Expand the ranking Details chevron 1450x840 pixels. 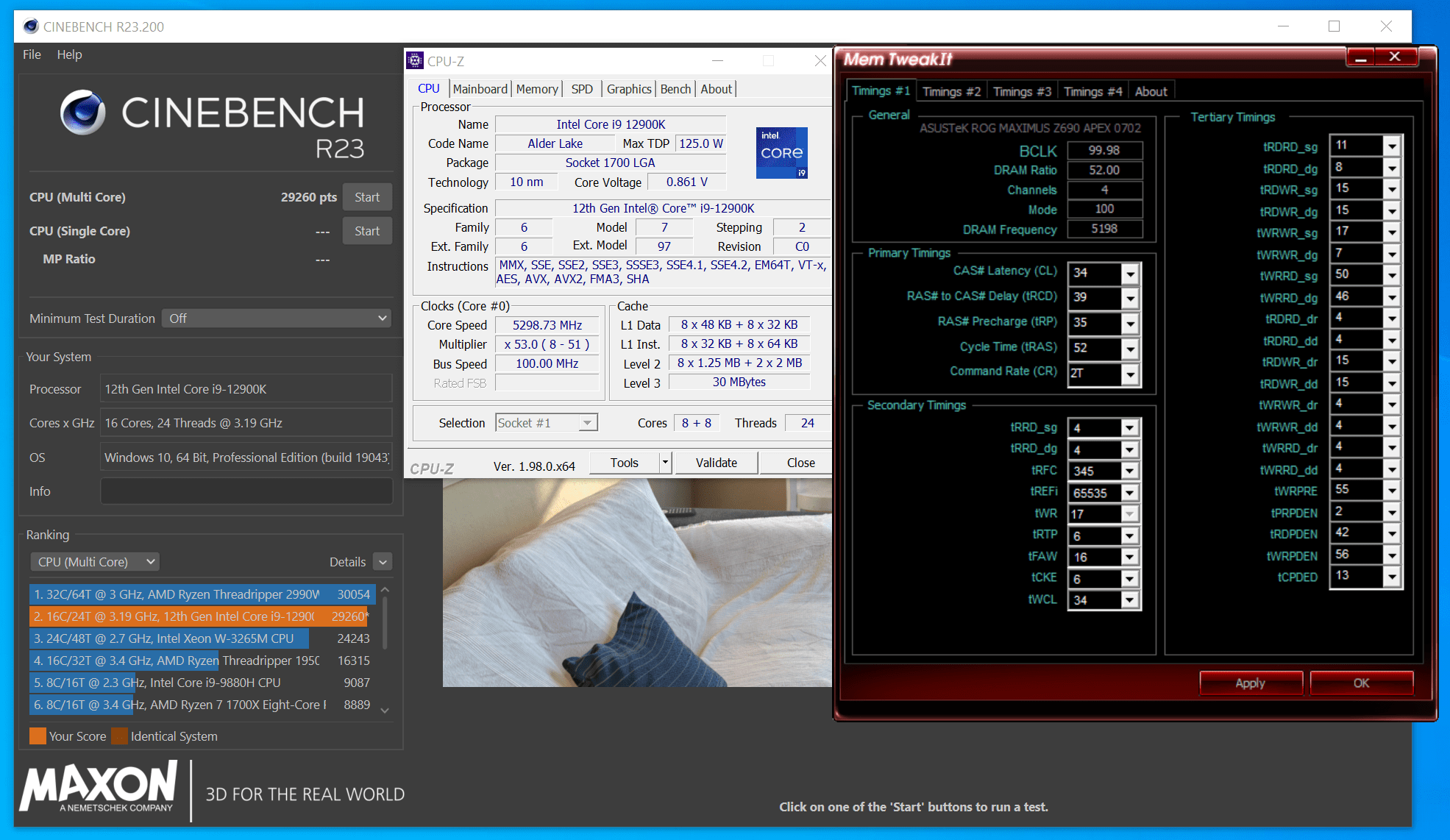point(383,562)
